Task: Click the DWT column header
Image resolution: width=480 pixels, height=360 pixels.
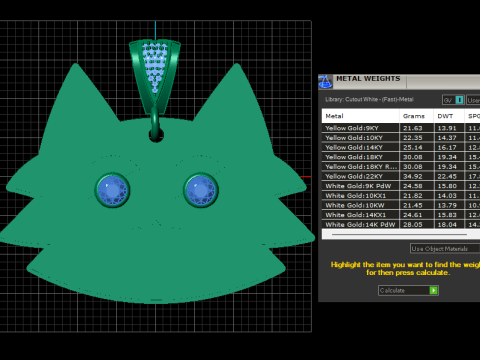Action: click(x=449, y=116)
